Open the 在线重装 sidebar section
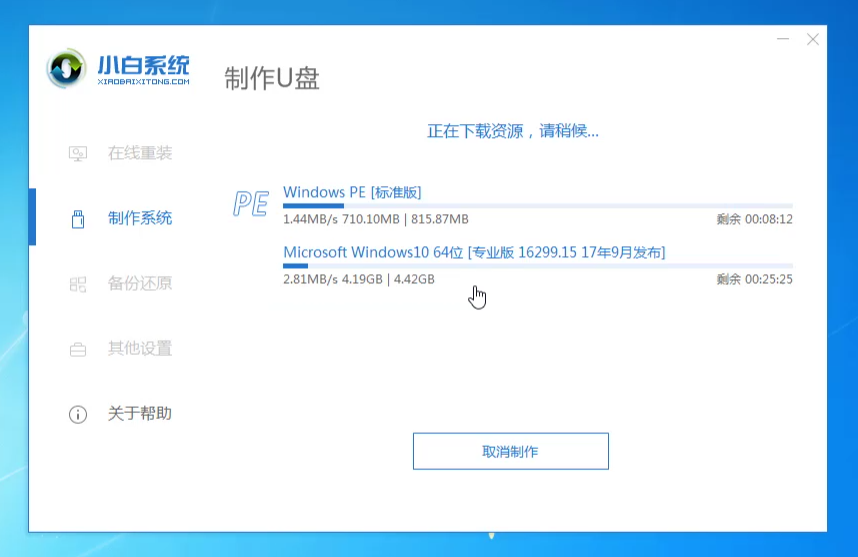 click(x=140, y=154)
